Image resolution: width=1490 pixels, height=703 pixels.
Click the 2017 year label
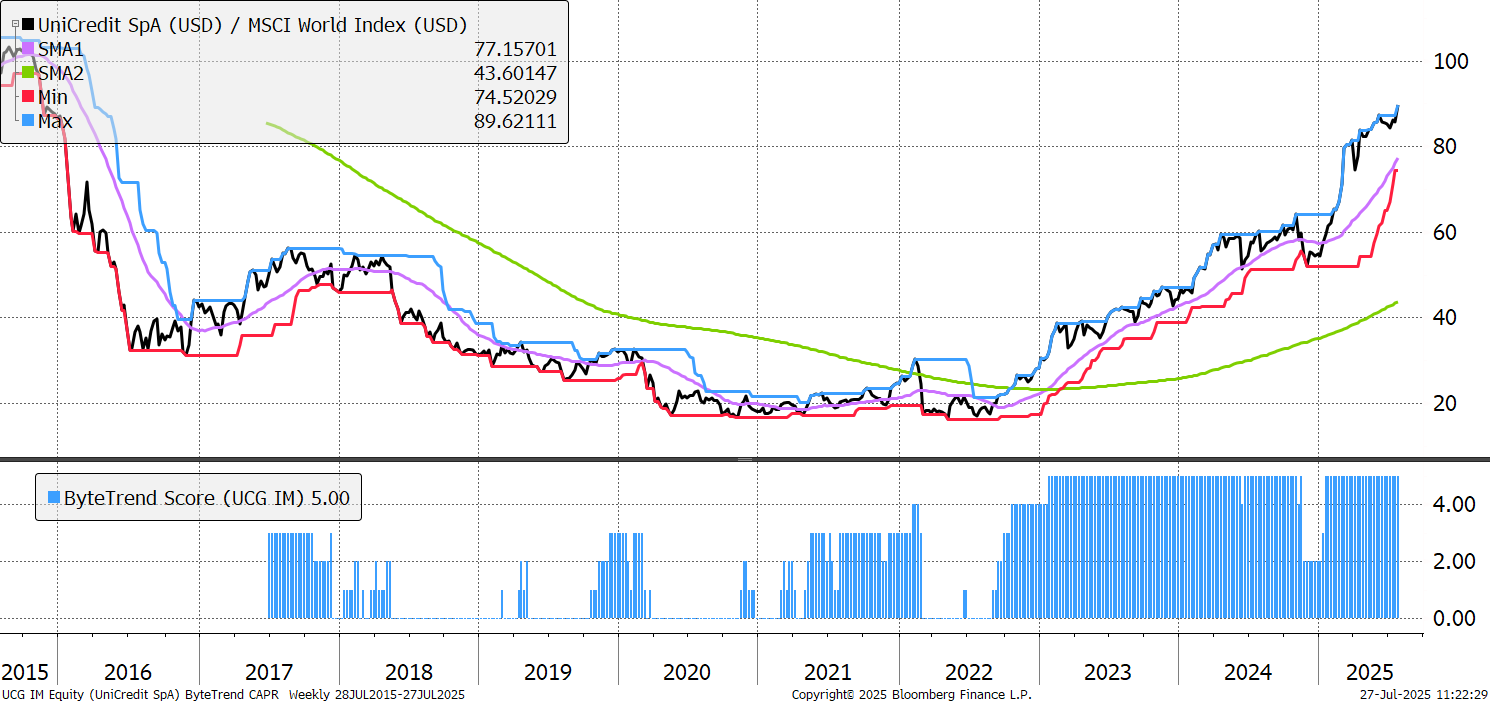tap(268, 671)
